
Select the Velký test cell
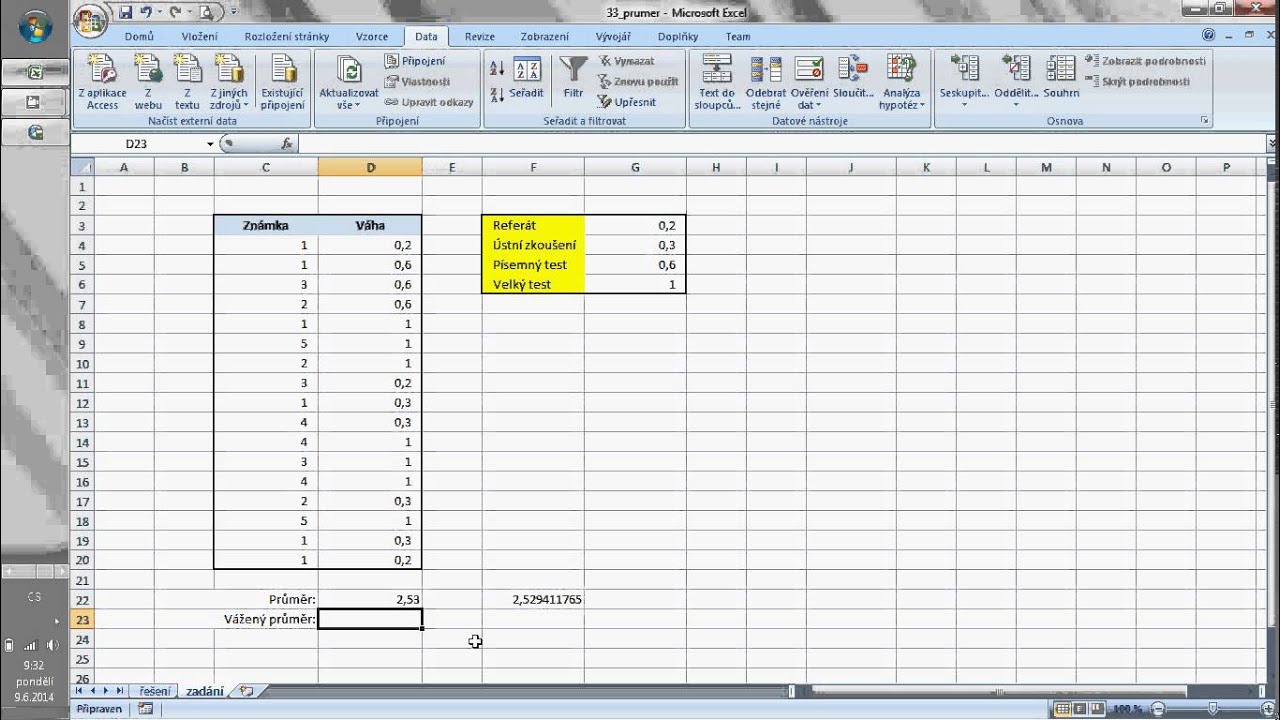534,284
